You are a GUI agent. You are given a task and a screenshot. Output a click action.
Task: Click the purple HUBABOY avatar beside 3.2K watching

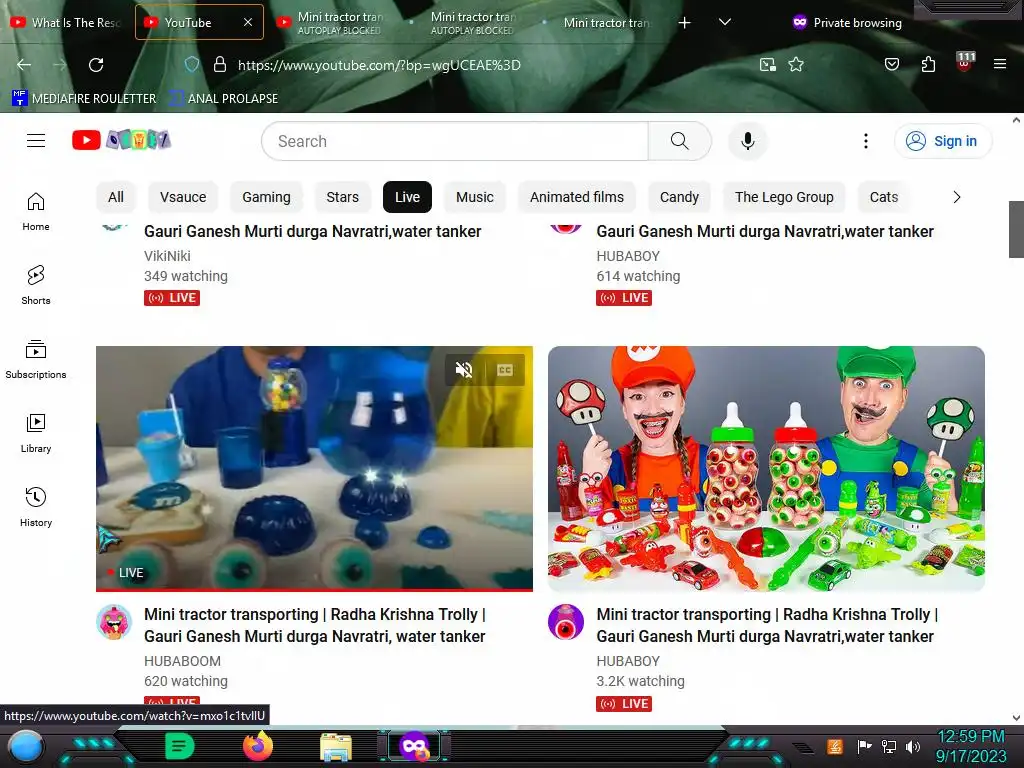coord(566,622)
